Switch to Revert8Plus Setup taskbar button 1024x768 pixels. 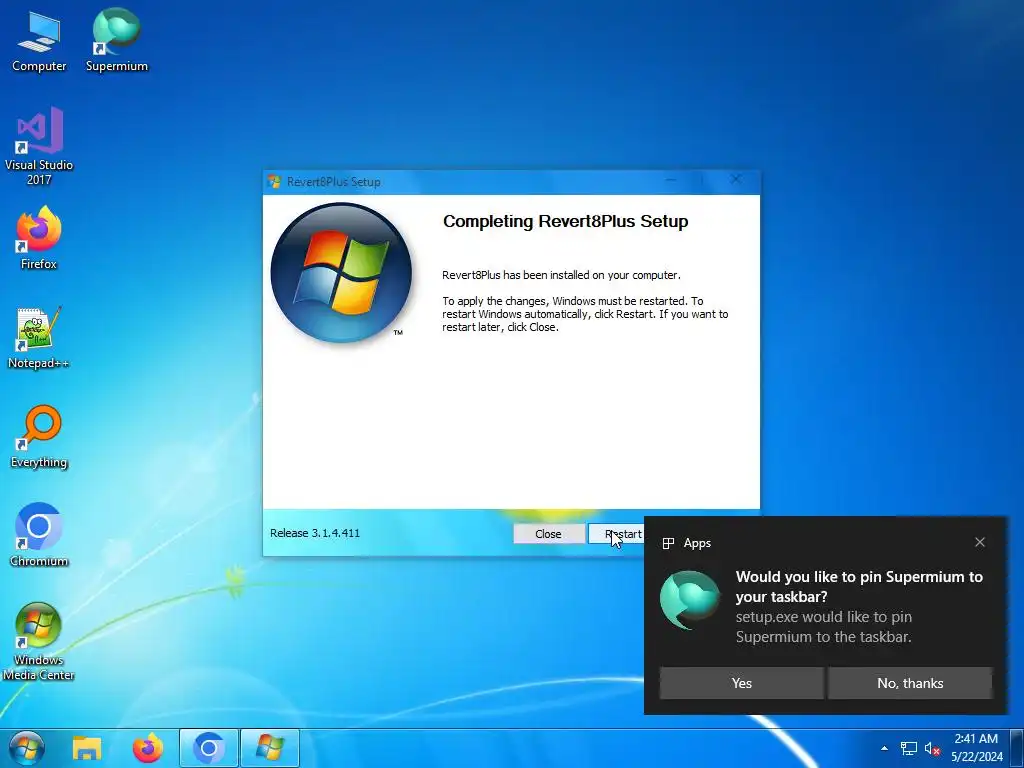pyautogui.click(x=270, y=748)
